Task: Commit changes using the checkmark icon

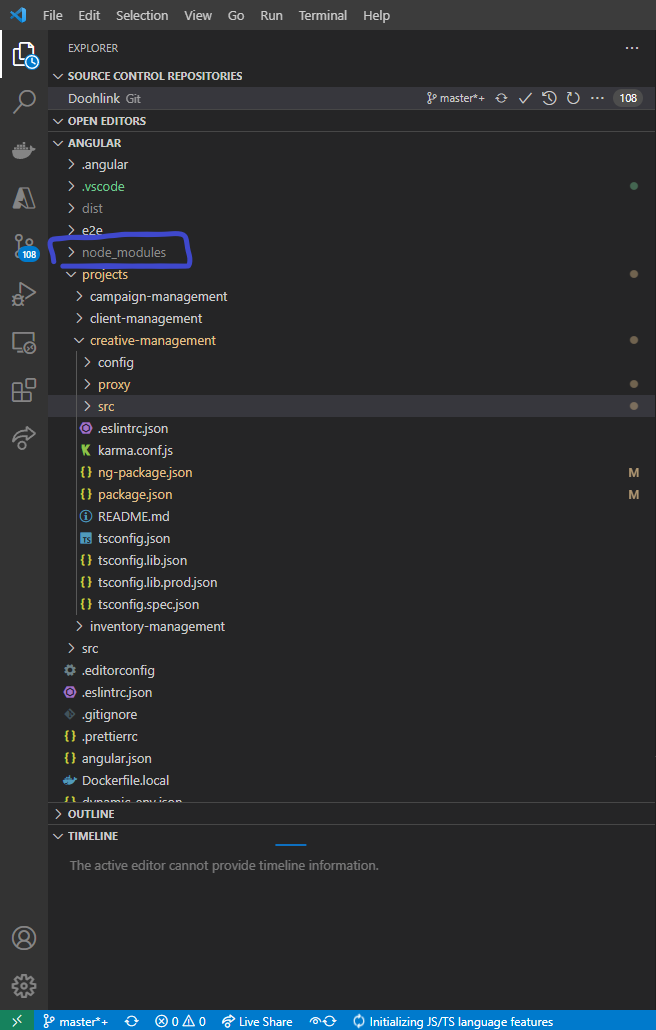Action: [524, 98]
